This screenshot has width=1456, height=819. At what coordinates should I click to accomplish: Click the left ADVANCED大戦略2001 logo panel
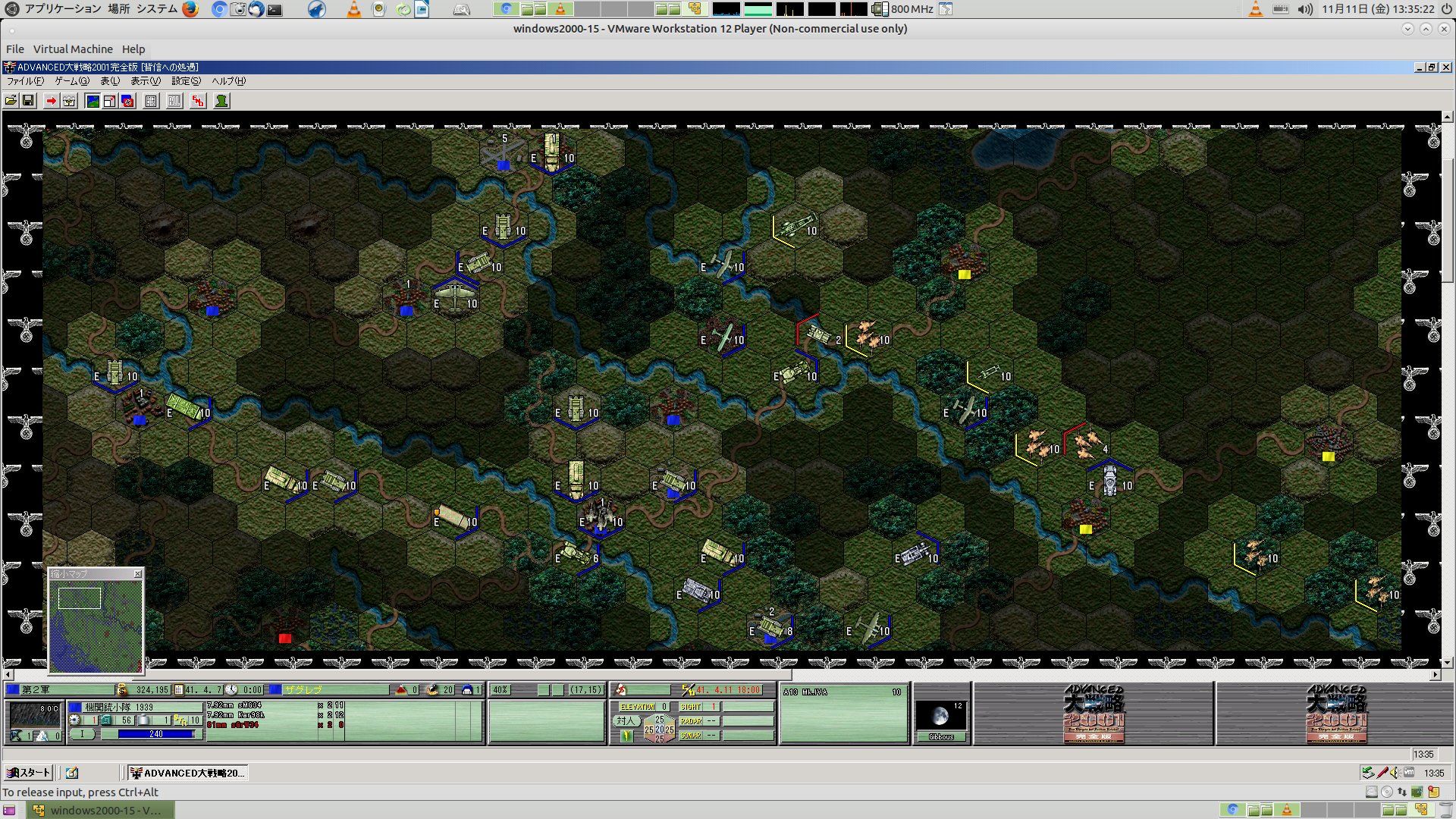(1094, 714)
